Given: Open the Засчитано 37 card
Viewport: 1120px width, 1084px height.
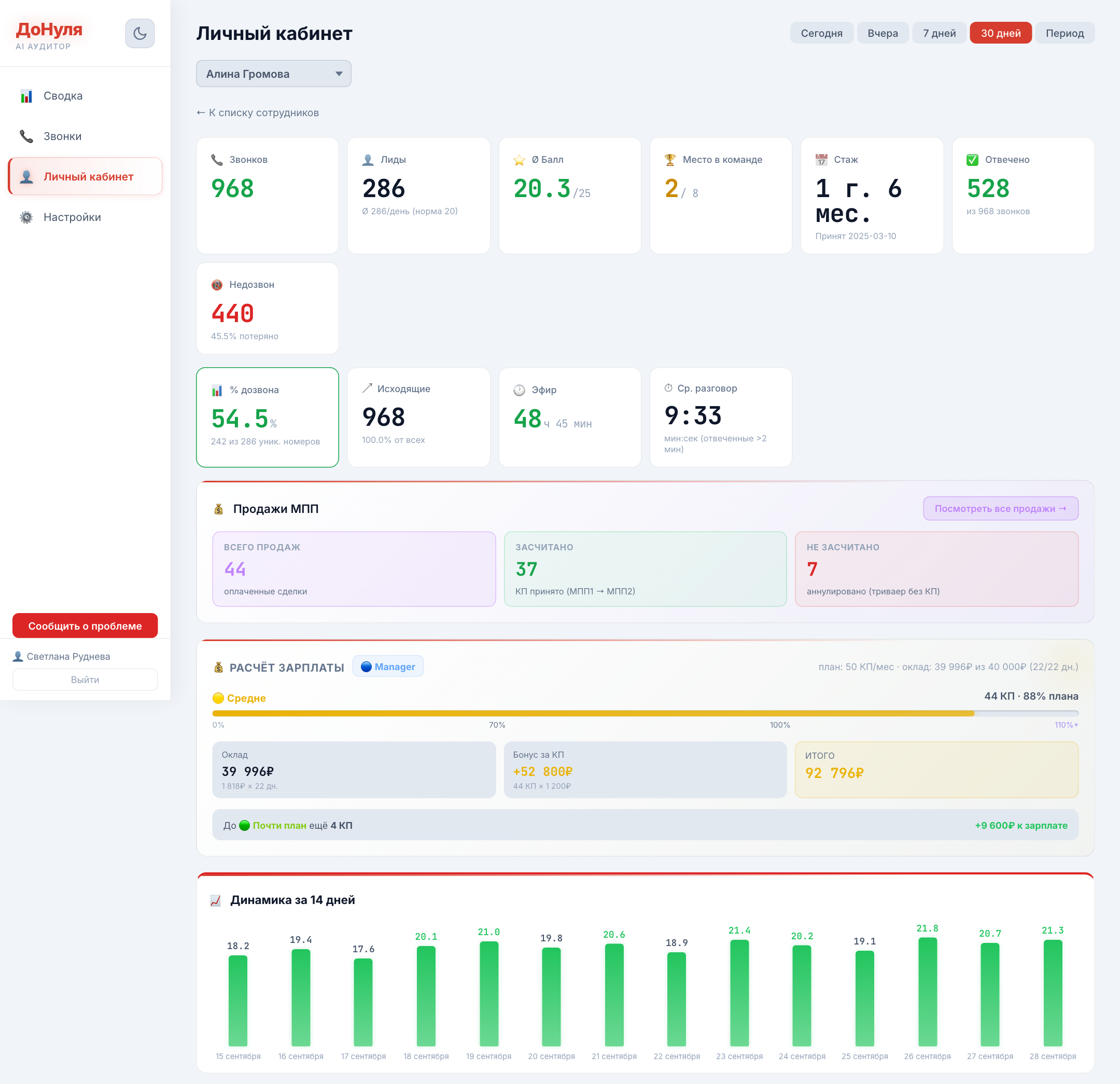Looking at the screenshot, I should tap(645, 569).
